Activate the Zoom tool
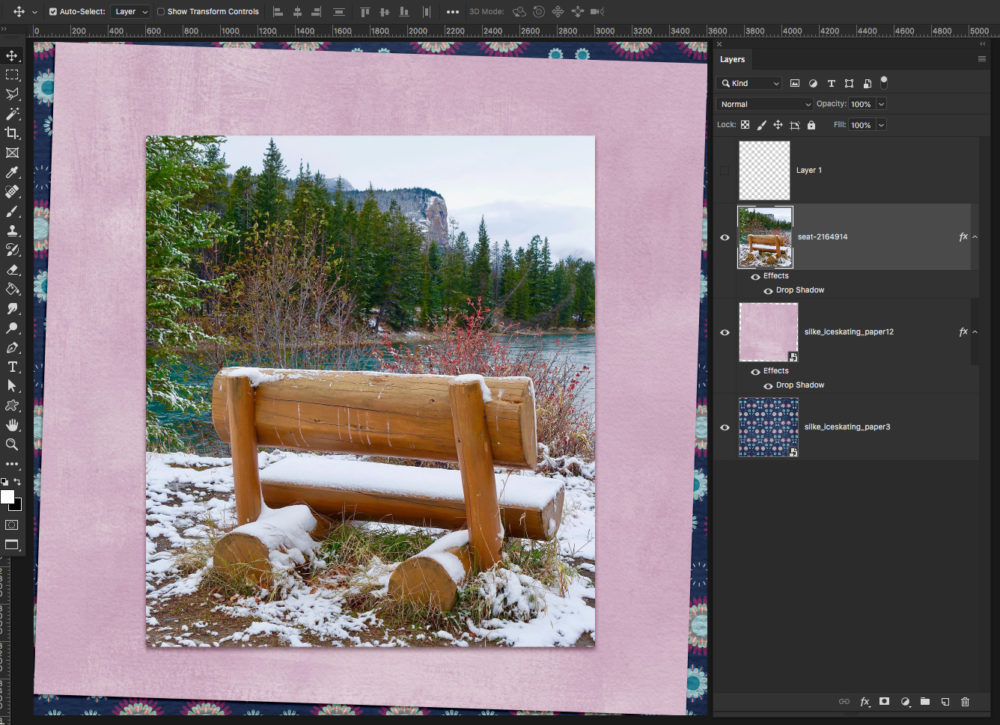Viewport: 1000px width, 725px height. (x=12, y=444)
